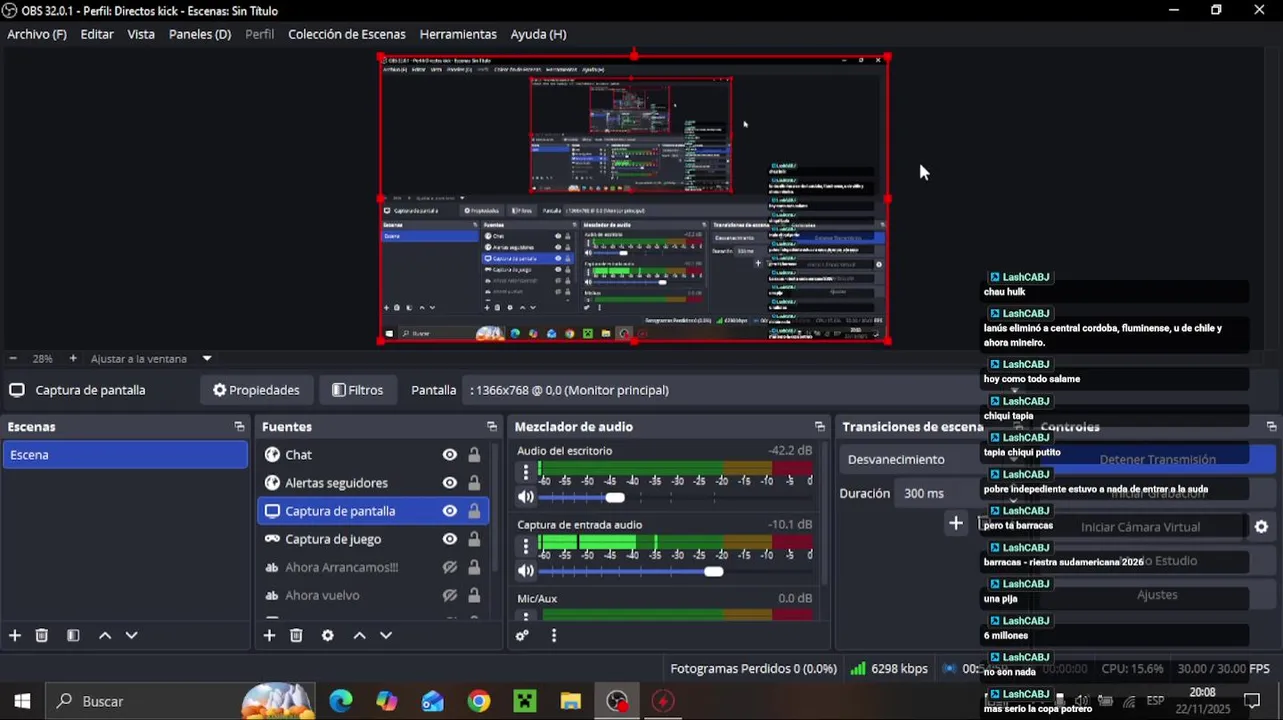
Task: Add a scene transition with plus icon
Action: click(x=956, y=523)
